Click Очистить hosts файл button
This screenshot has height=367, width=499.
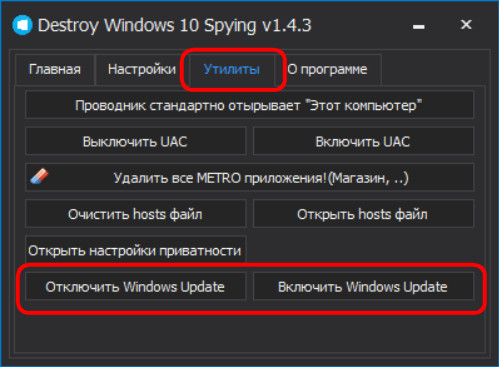(x=135, y=214)
